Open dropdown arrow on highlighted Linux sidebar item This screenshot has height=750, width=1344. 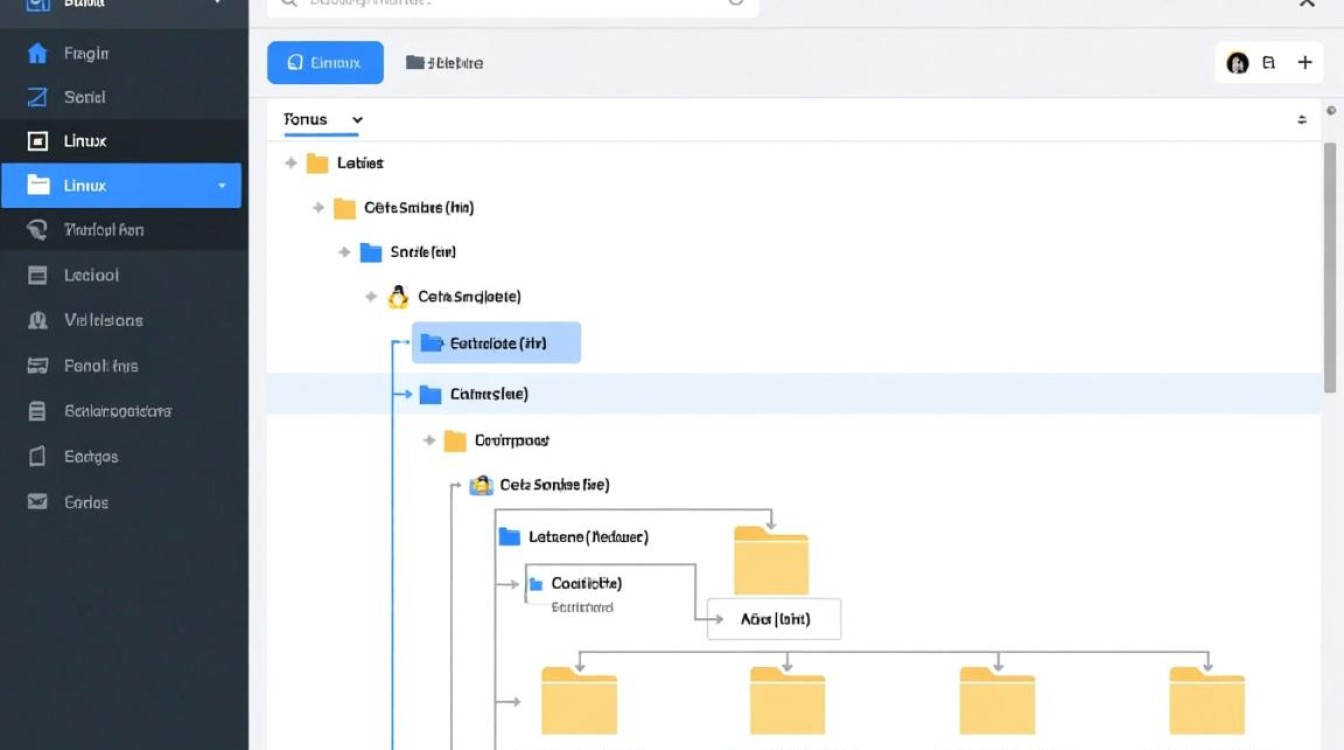[222, 186]
